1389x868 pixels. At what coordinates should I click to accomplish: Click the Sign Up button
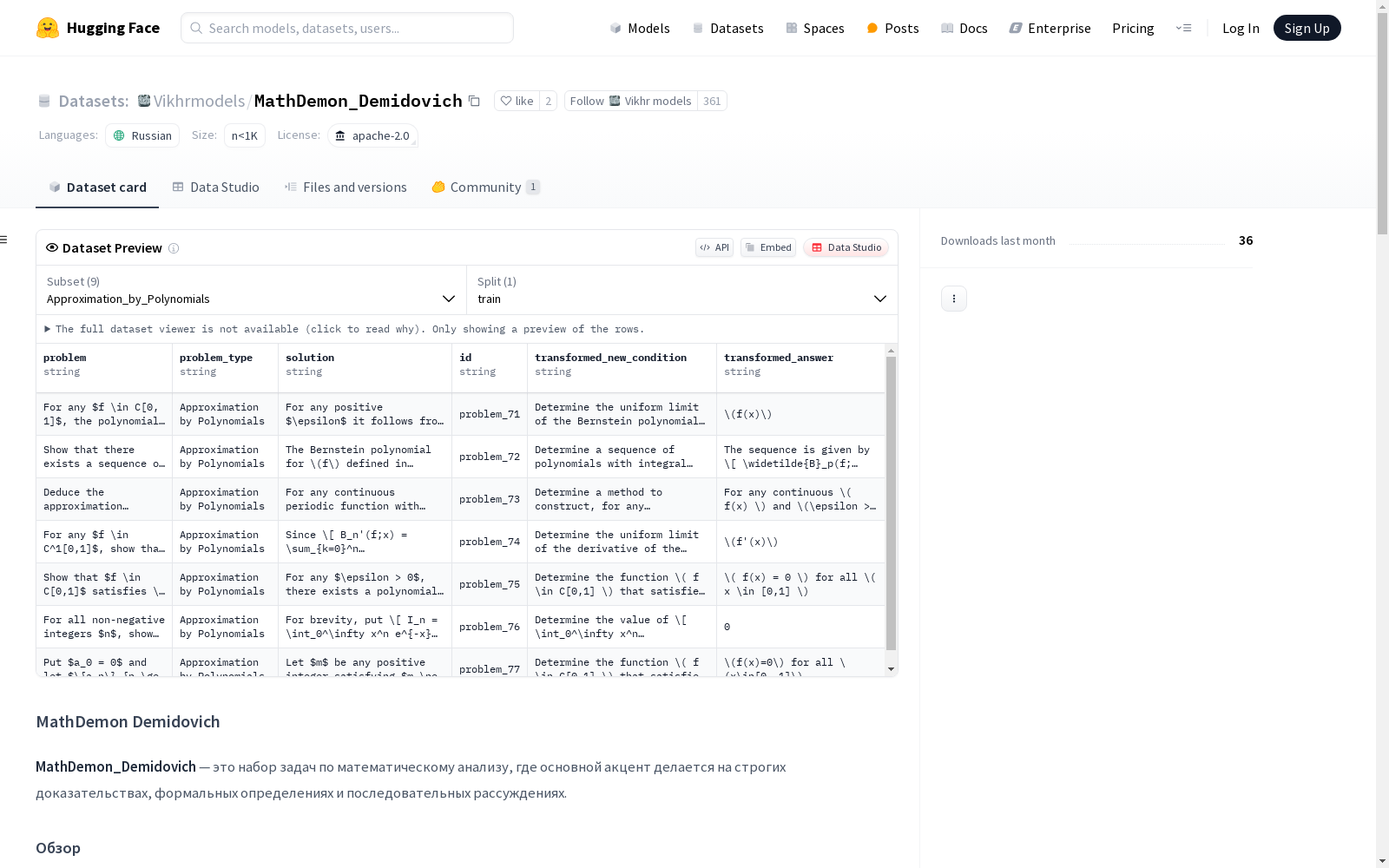(x=1307, y=28)
